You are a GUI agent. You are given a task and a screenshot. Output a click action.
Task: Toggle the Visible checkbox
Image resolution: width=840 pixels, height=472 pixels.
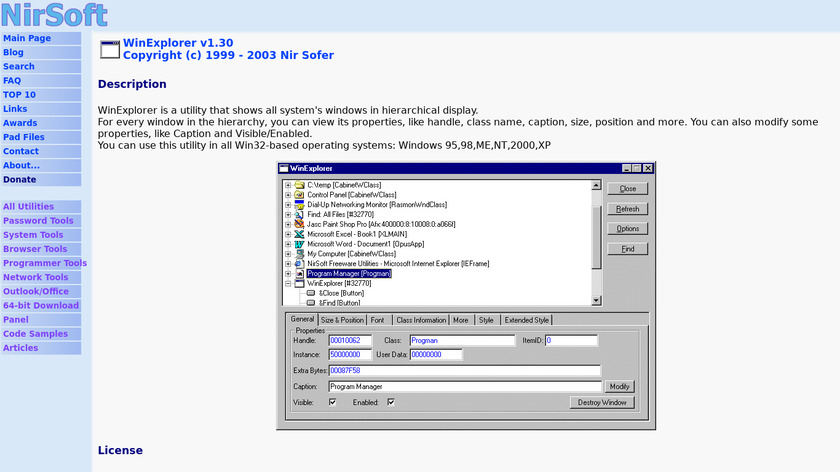[333, 402]
